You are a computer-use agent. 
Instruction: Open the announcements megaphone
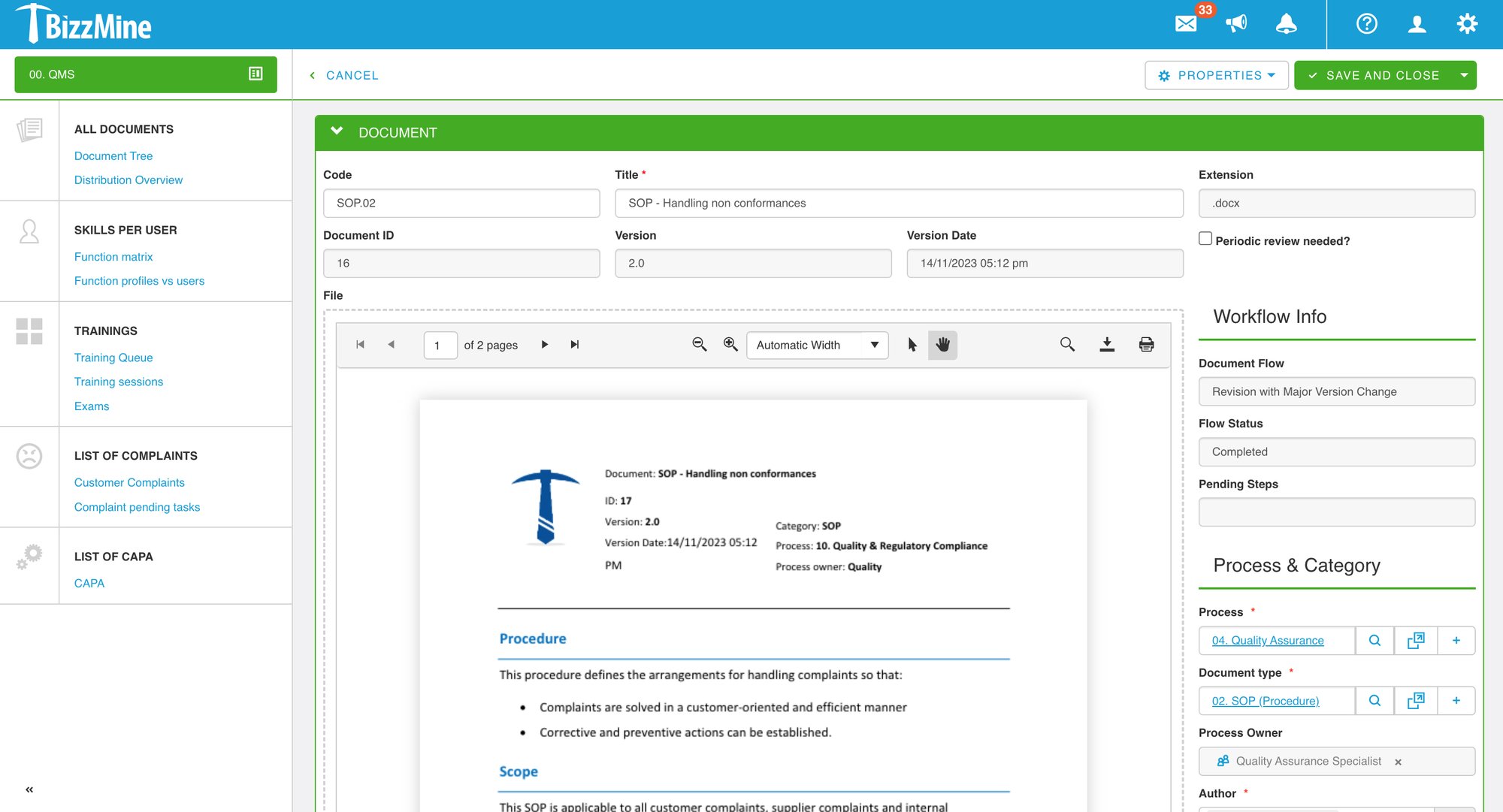1236,23
